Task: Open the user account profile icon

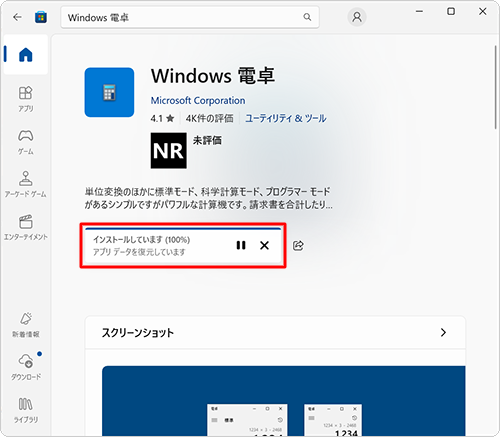Action: click(x=357, y=17)
